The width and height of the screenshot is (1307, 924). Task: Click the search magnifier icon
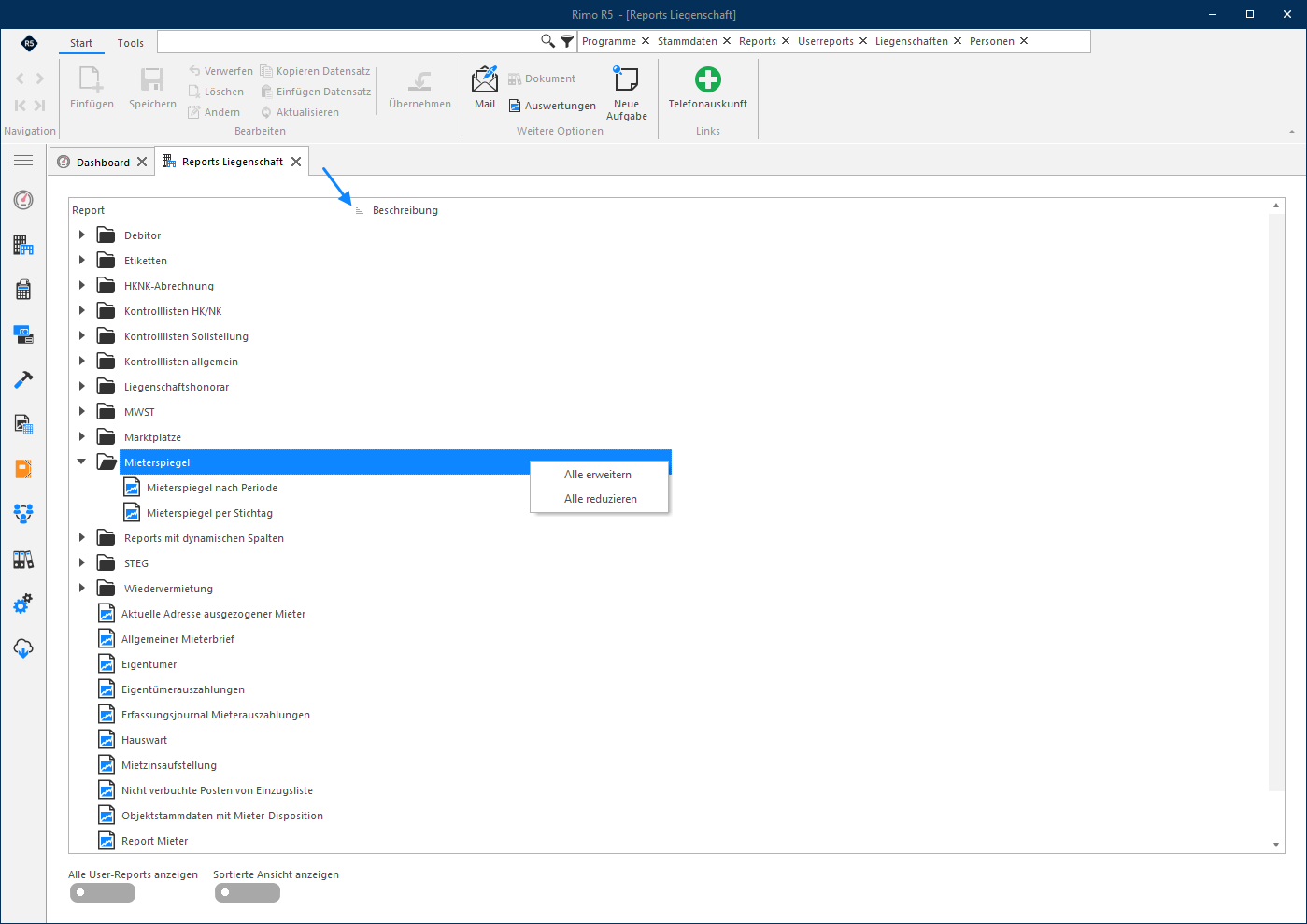coord(548,41)
